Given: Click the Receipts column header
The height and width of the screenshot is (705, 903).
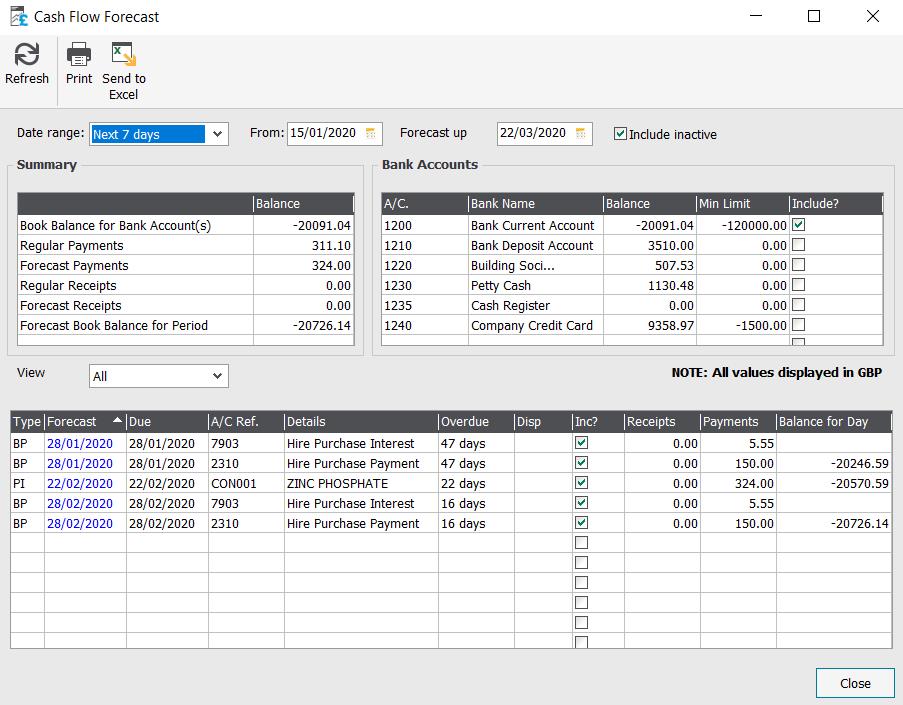Looking at the screenshot, I should (662, 422).
